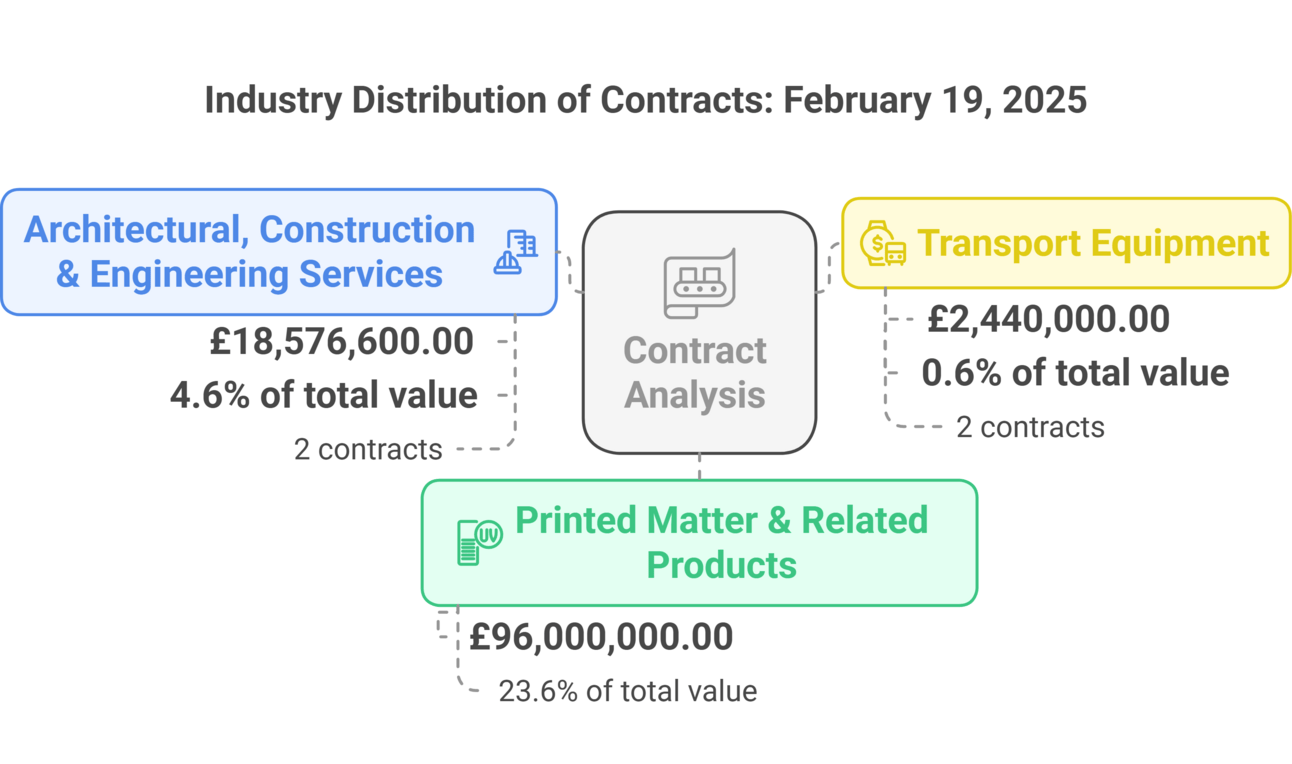Click '2 contracts' under Transport Equipment
This screenshot has width=1292, height=764.
1030,427
